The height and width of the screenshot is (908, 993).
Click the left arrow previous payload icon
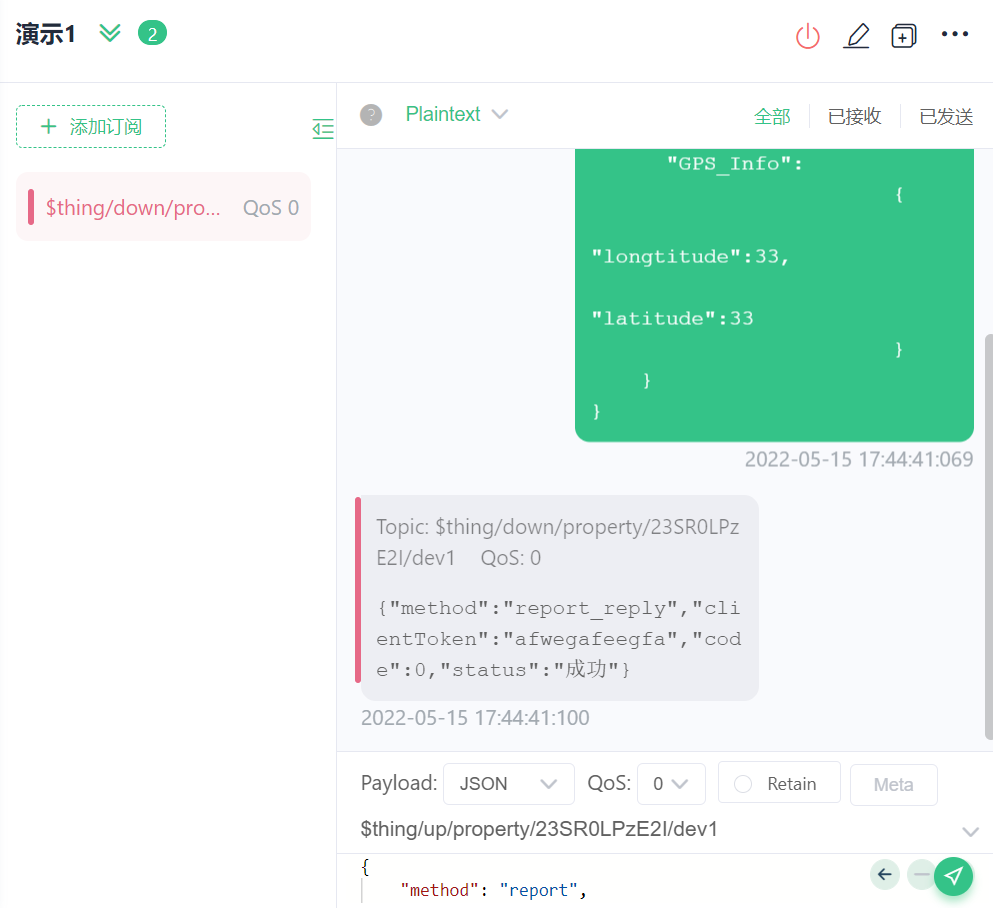(884, 875)
